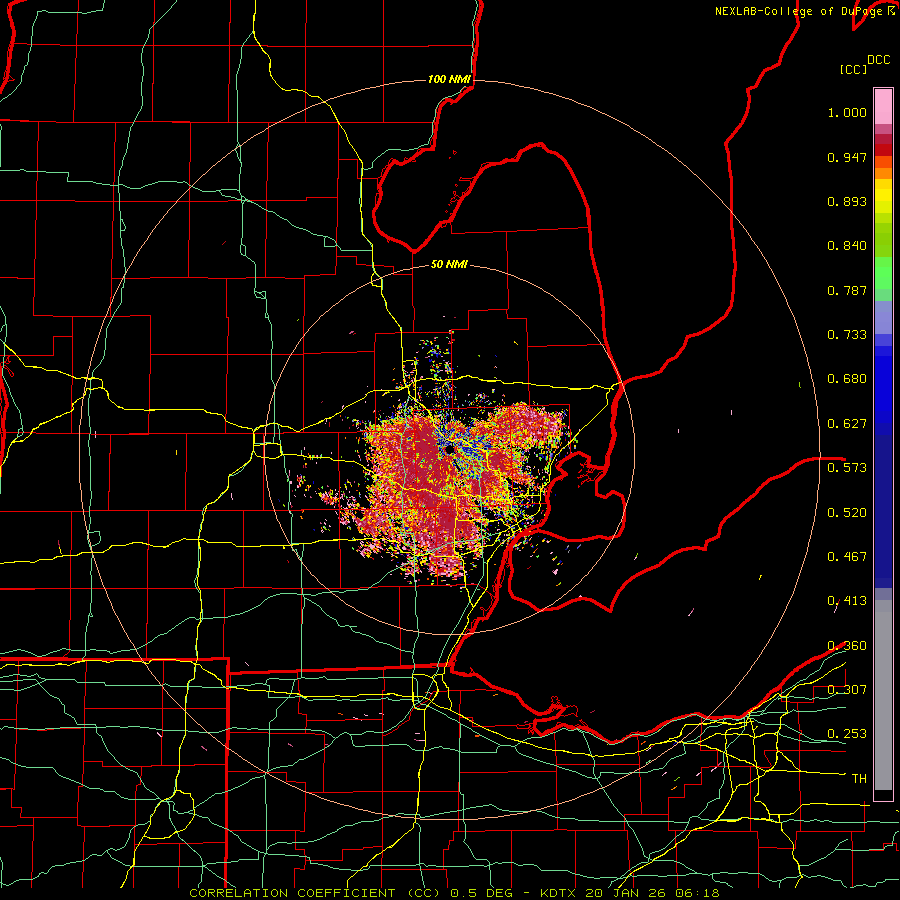Select the 0.627 scale value
Screen dimensions: 900x900
[x=847, y=424]
